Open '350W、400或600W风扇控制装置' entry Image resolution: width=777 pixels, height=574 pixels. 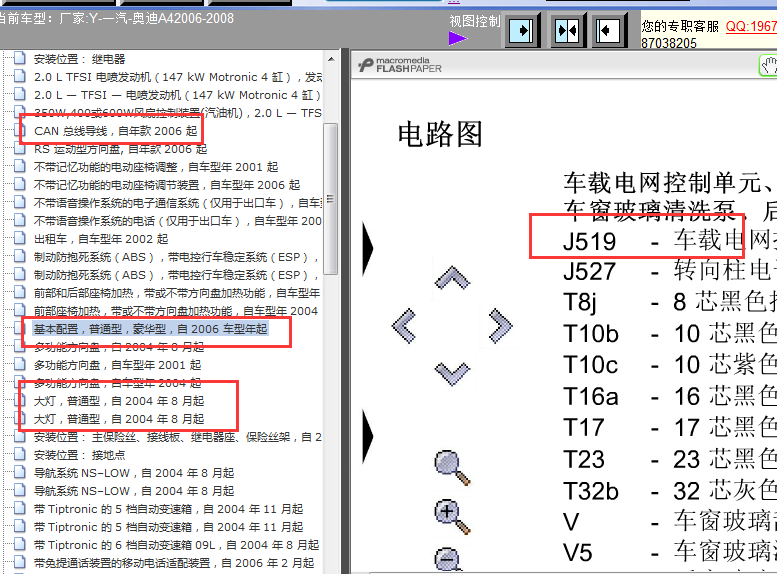pyautogui.click(x=178, y=113)
